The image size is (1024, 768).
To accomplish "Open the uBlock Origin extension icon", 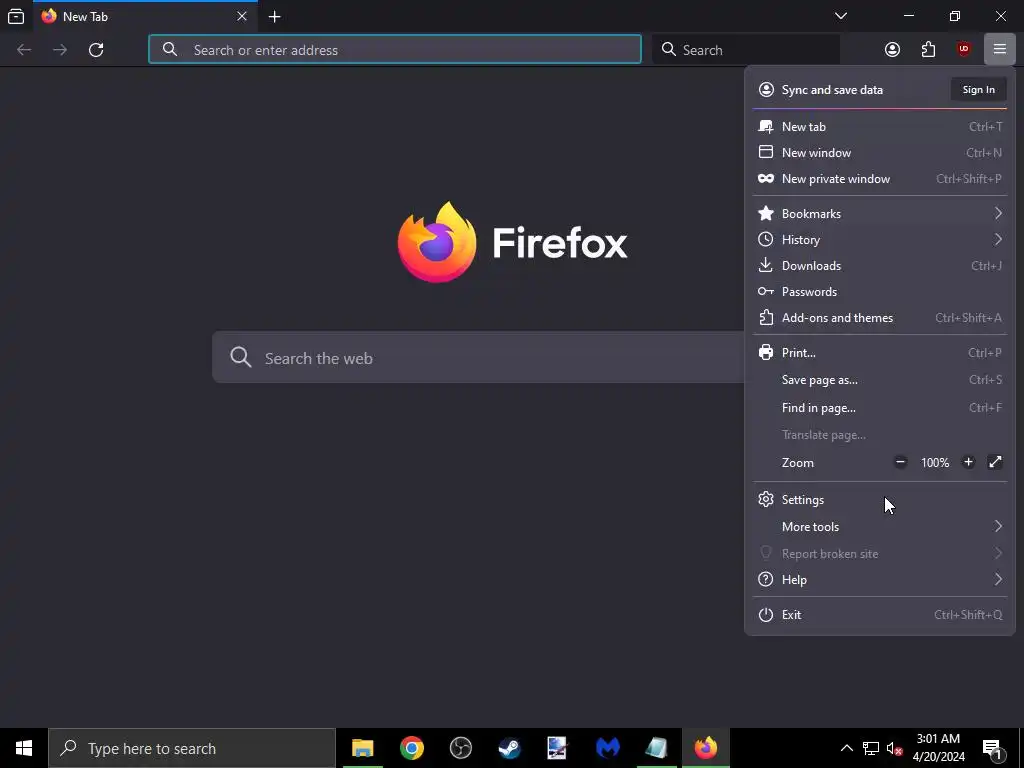I will pos(964,50).
